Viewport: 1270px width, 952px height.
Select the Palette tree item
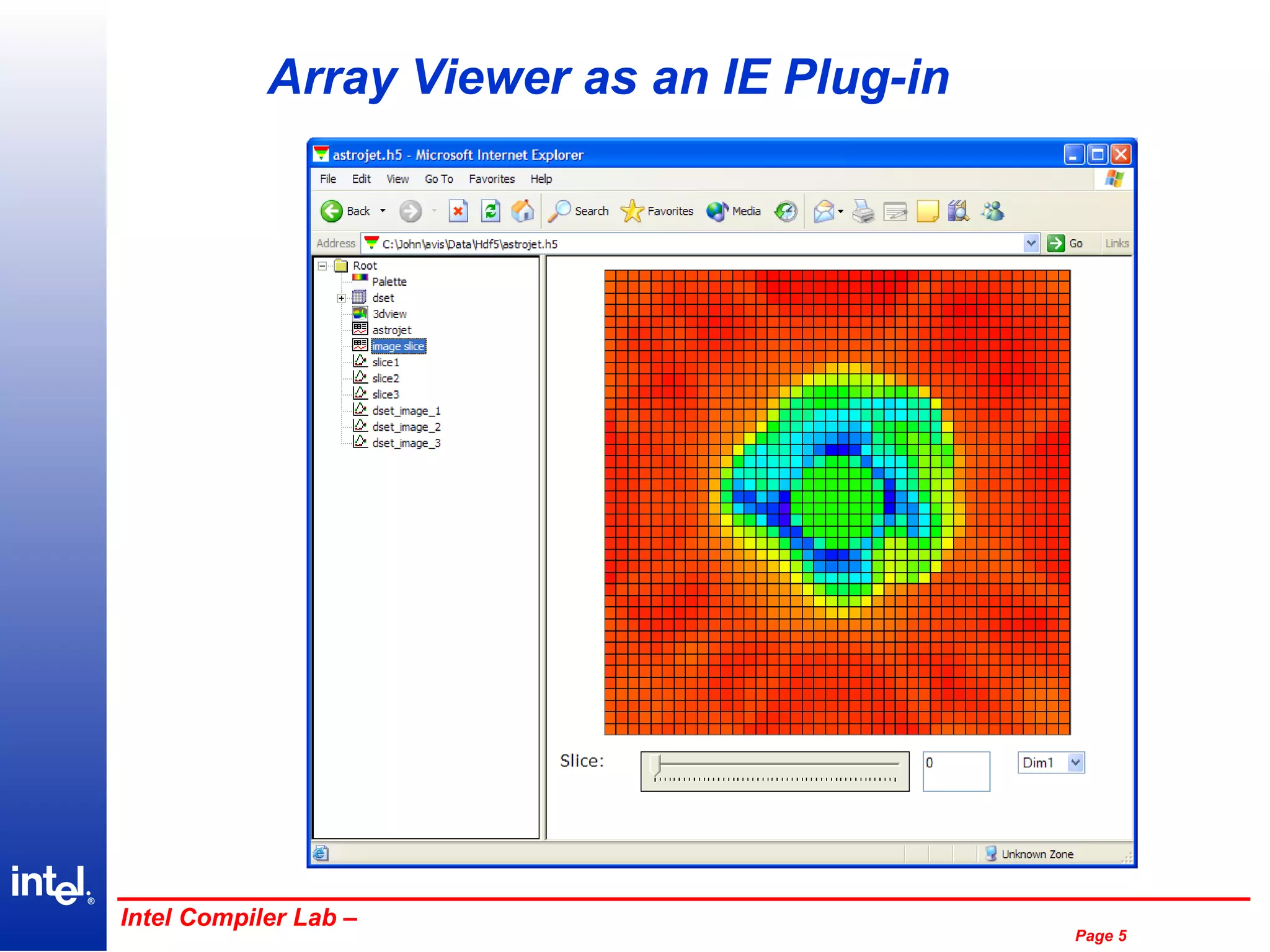coord(389,282)
